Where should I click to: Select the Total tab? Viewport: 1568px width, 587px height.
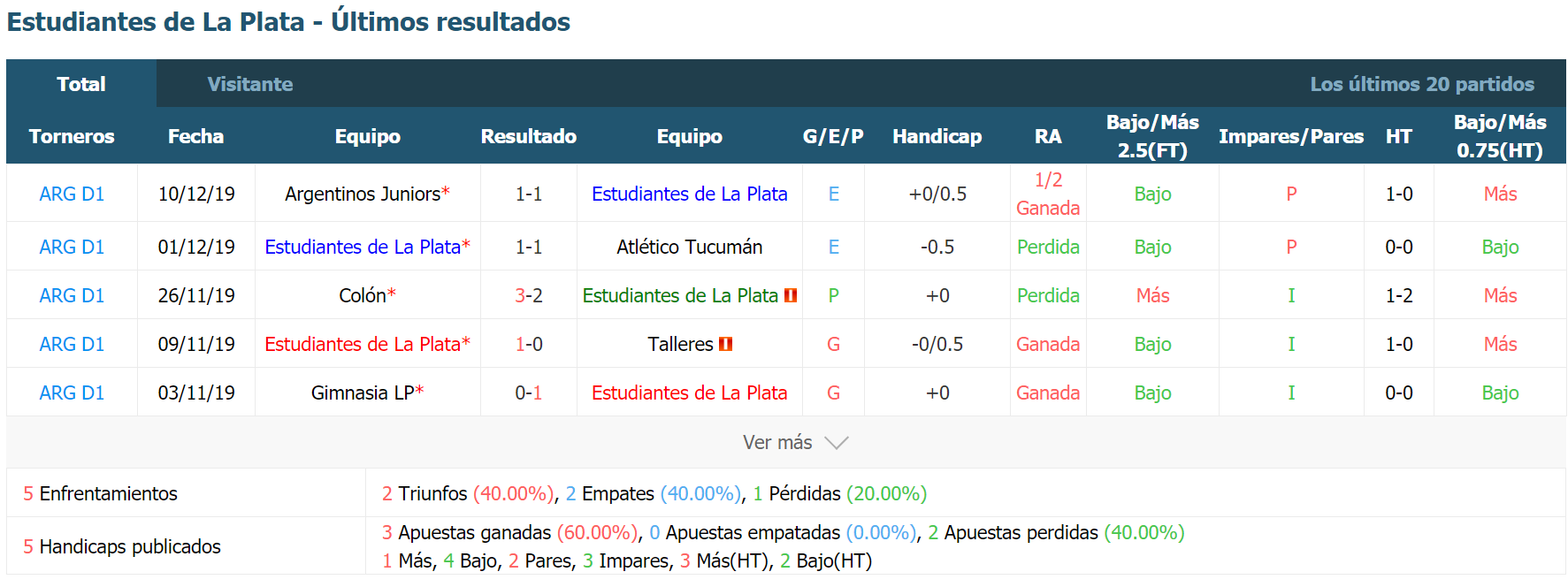coord(81,84)
